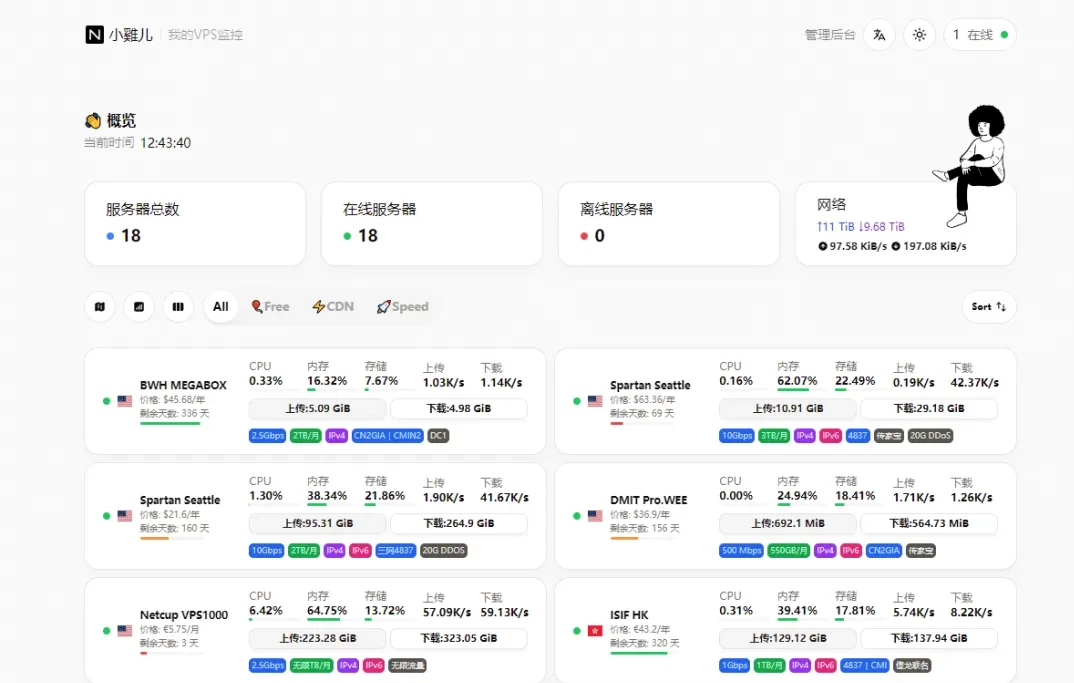The height and width of the screenshot is (683, 1074).
Task: Open the ISIF HK server name
Action: [x=629, y=615]
